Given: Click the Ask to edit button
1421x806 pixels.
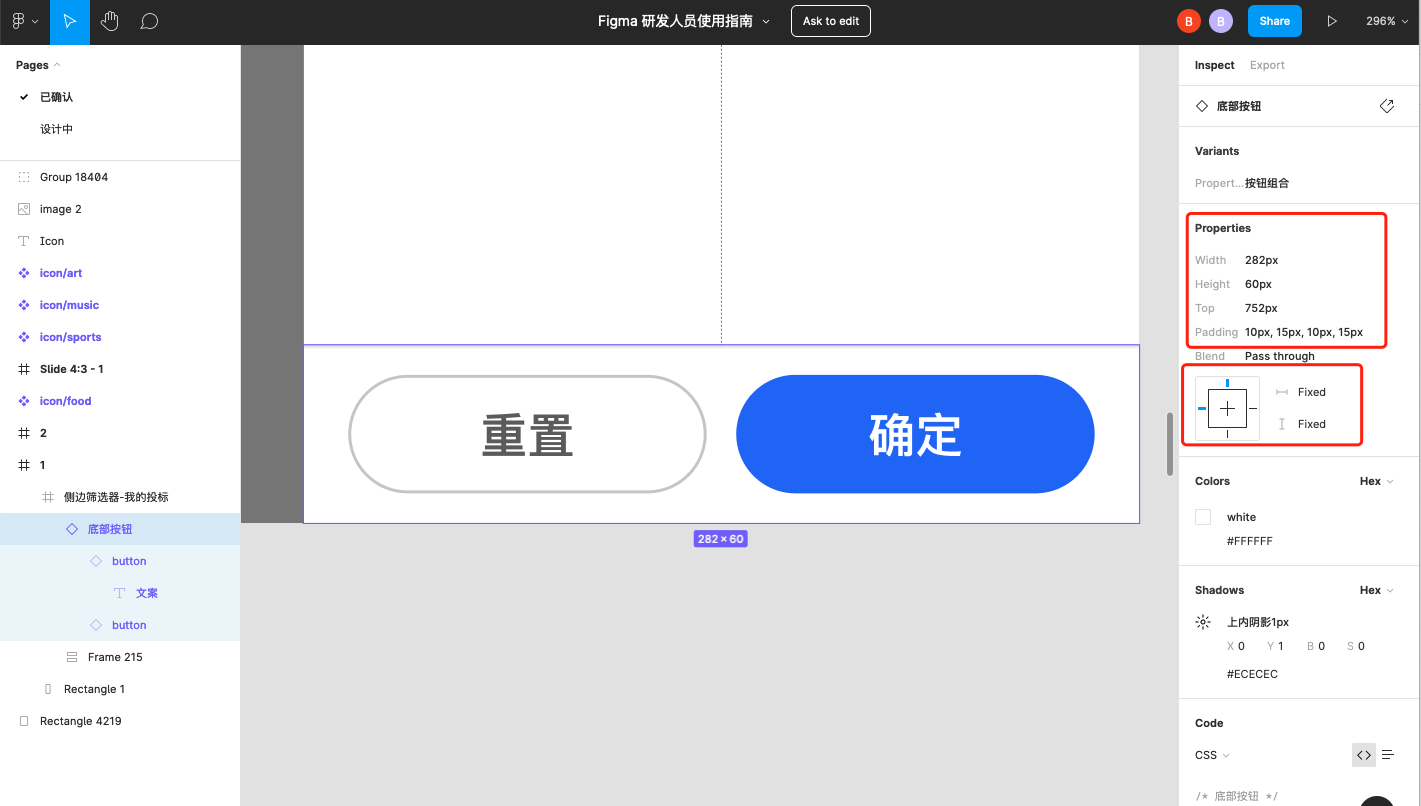Looking at the screenshot, I should [831, 21].
